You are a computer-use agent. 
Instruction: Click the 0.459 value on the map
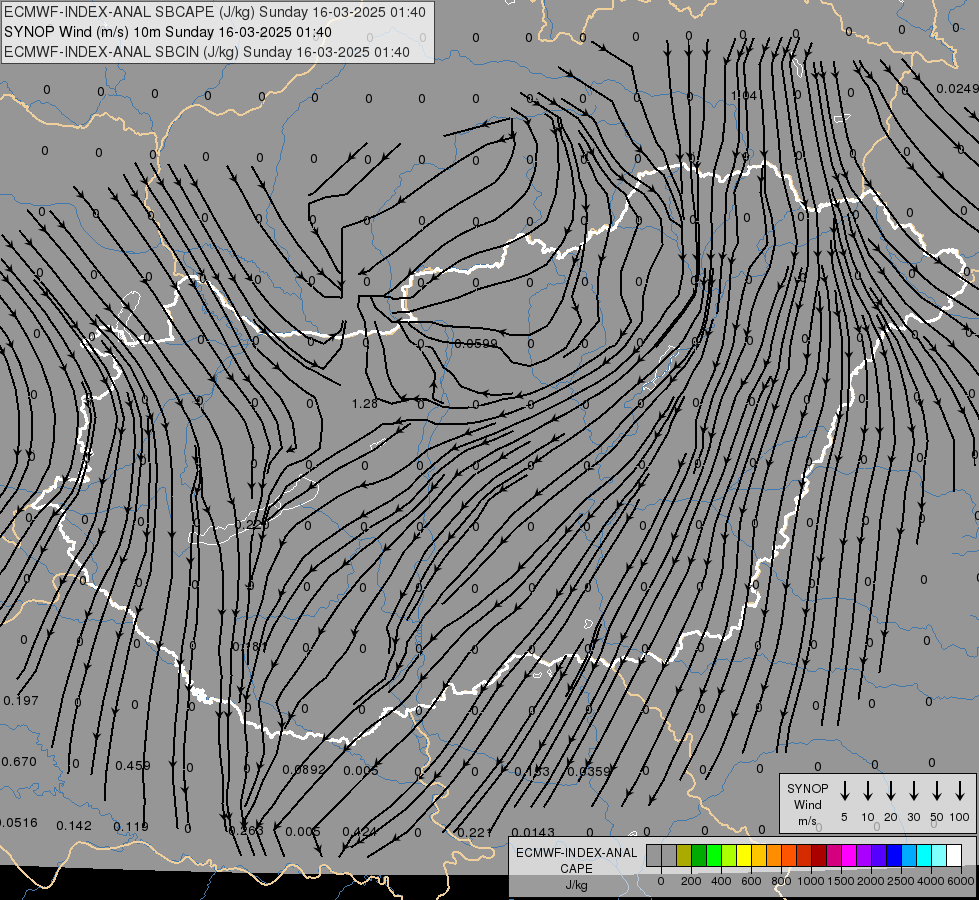[133, 765]
